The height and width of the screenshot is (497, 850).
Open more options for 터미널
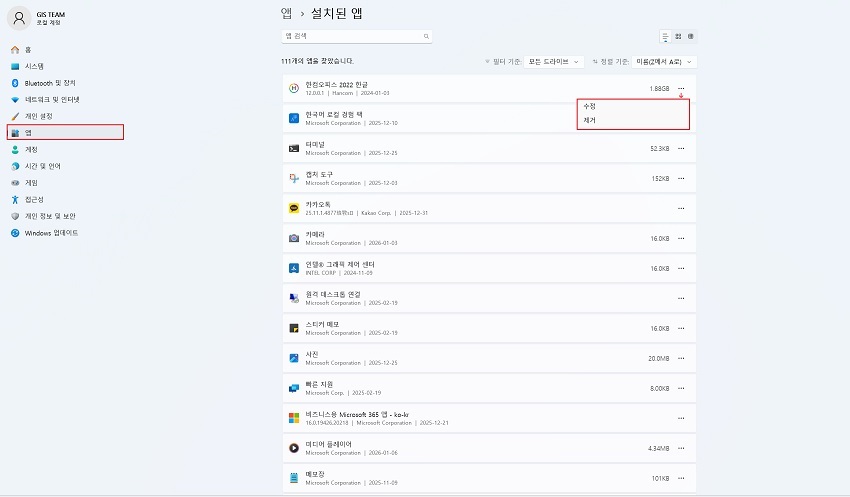[681, 149]
